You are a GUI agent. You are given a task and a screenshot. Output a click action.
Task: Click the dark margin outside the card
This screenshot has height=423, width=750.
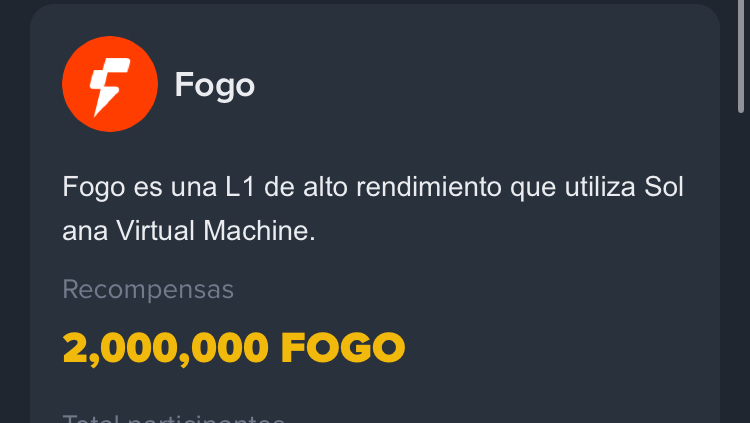pos(14,215)
